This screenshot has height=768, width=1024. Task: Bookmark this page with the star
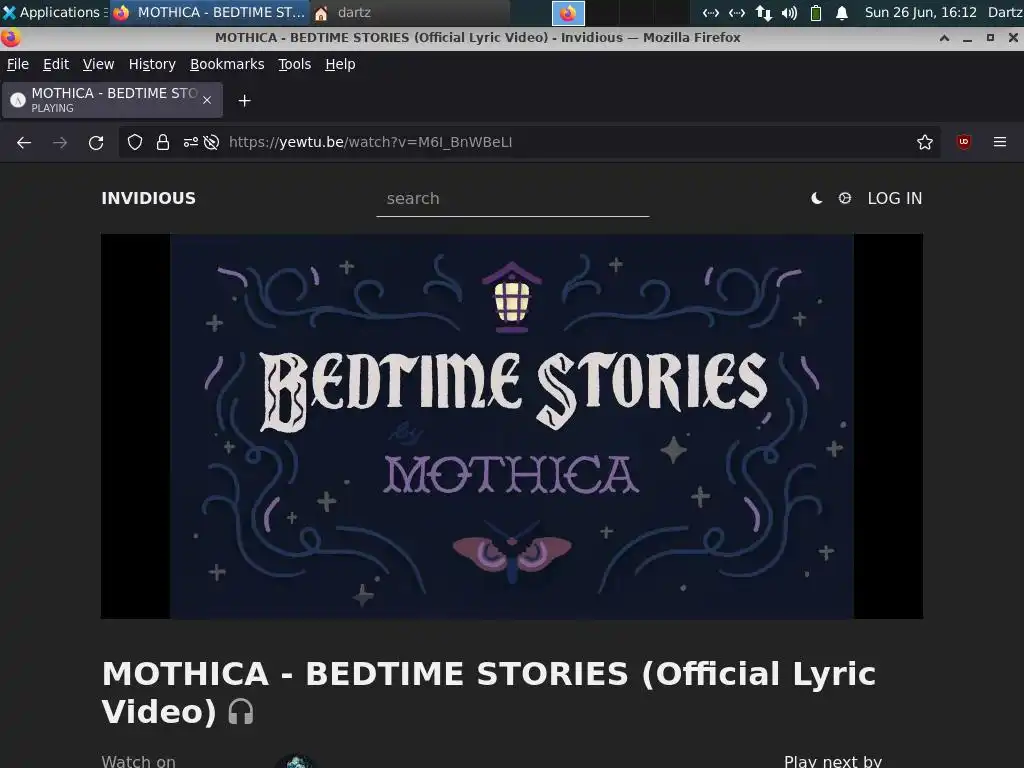click(x=924, y=142)
